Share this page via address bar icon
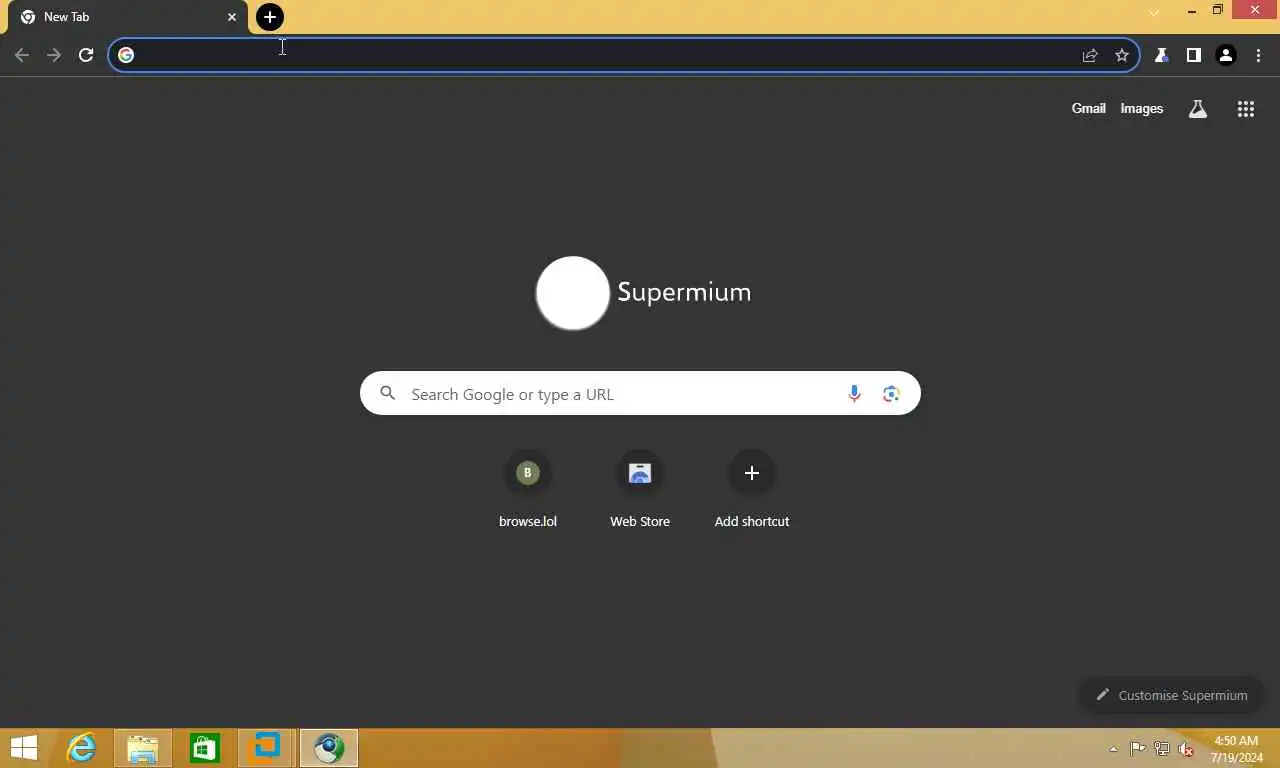This screenshot has width=1280, height=768. [1090, 55]
